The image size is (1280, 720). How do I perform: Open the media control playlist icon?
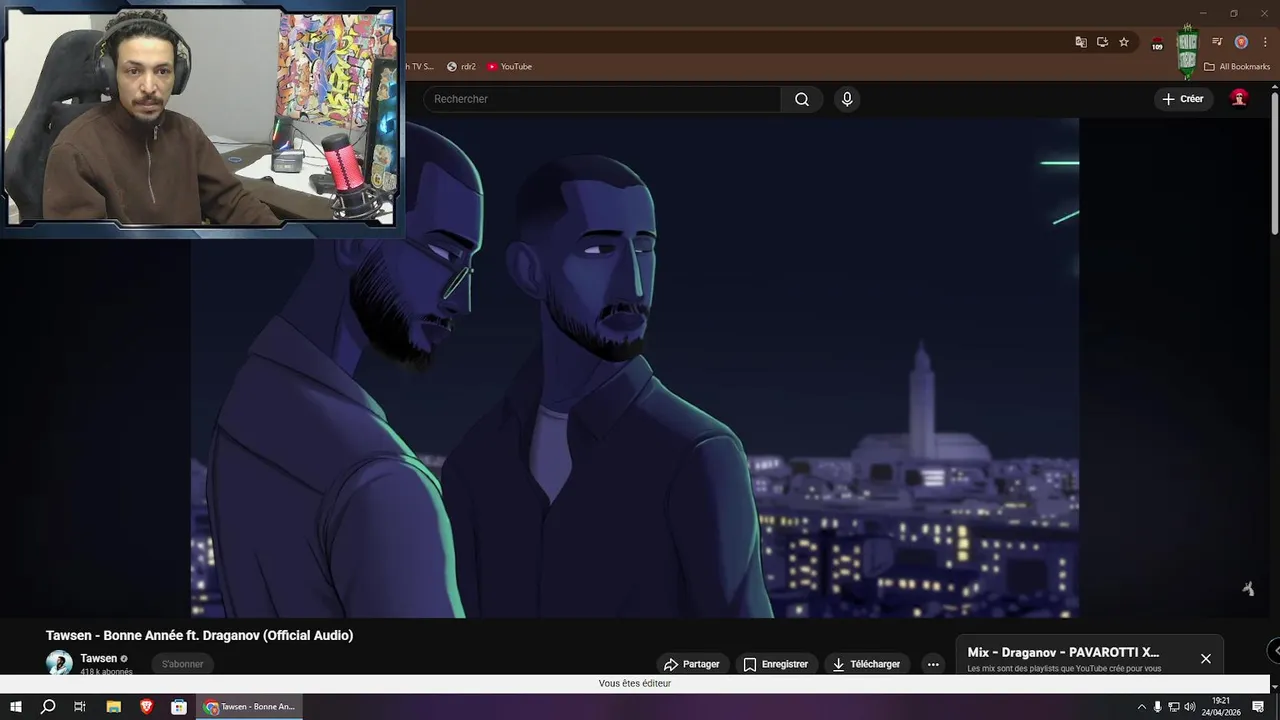pyautogui.click(x=1217, y=42)
